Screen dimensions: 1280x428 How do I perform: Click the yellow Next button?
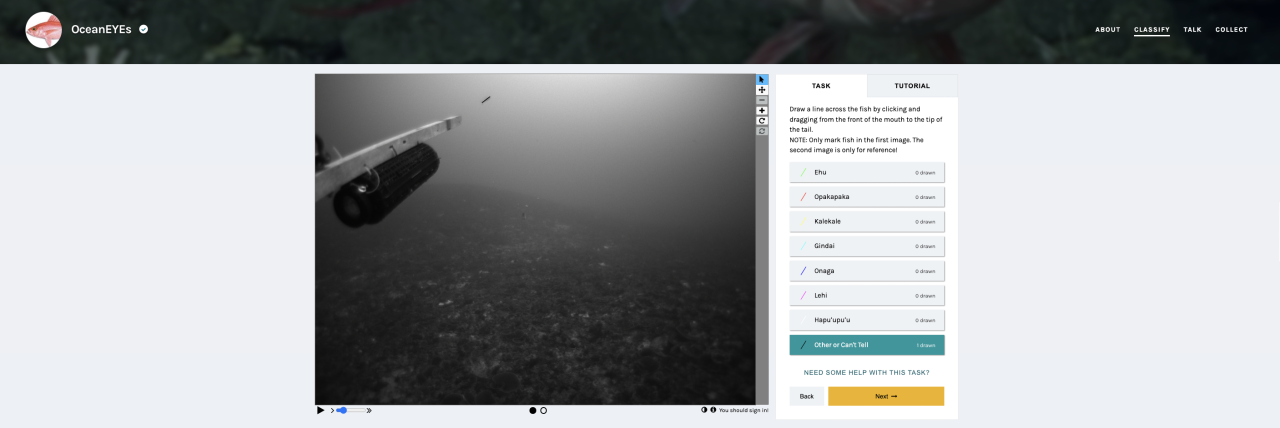[886, 396]
